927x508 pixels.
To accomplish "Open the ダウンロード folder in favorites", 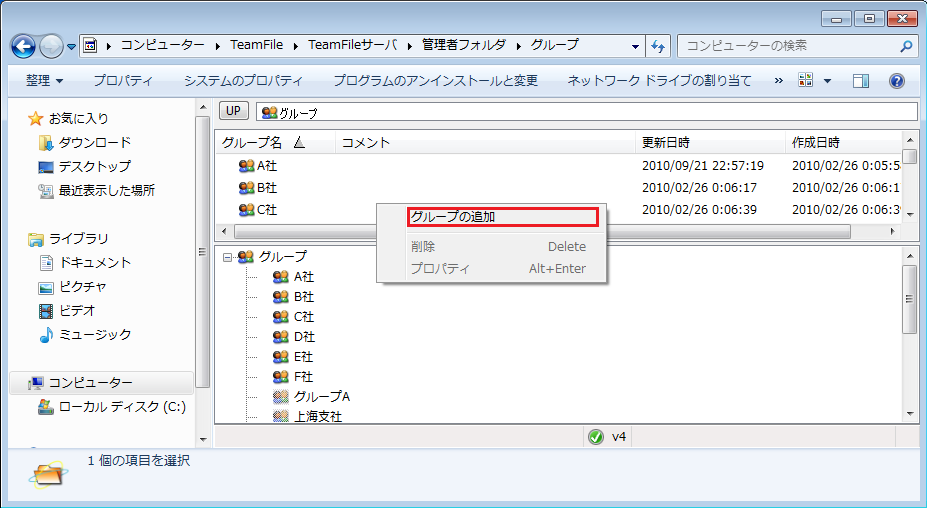I will pyautogui.click(x=45, y=143).
